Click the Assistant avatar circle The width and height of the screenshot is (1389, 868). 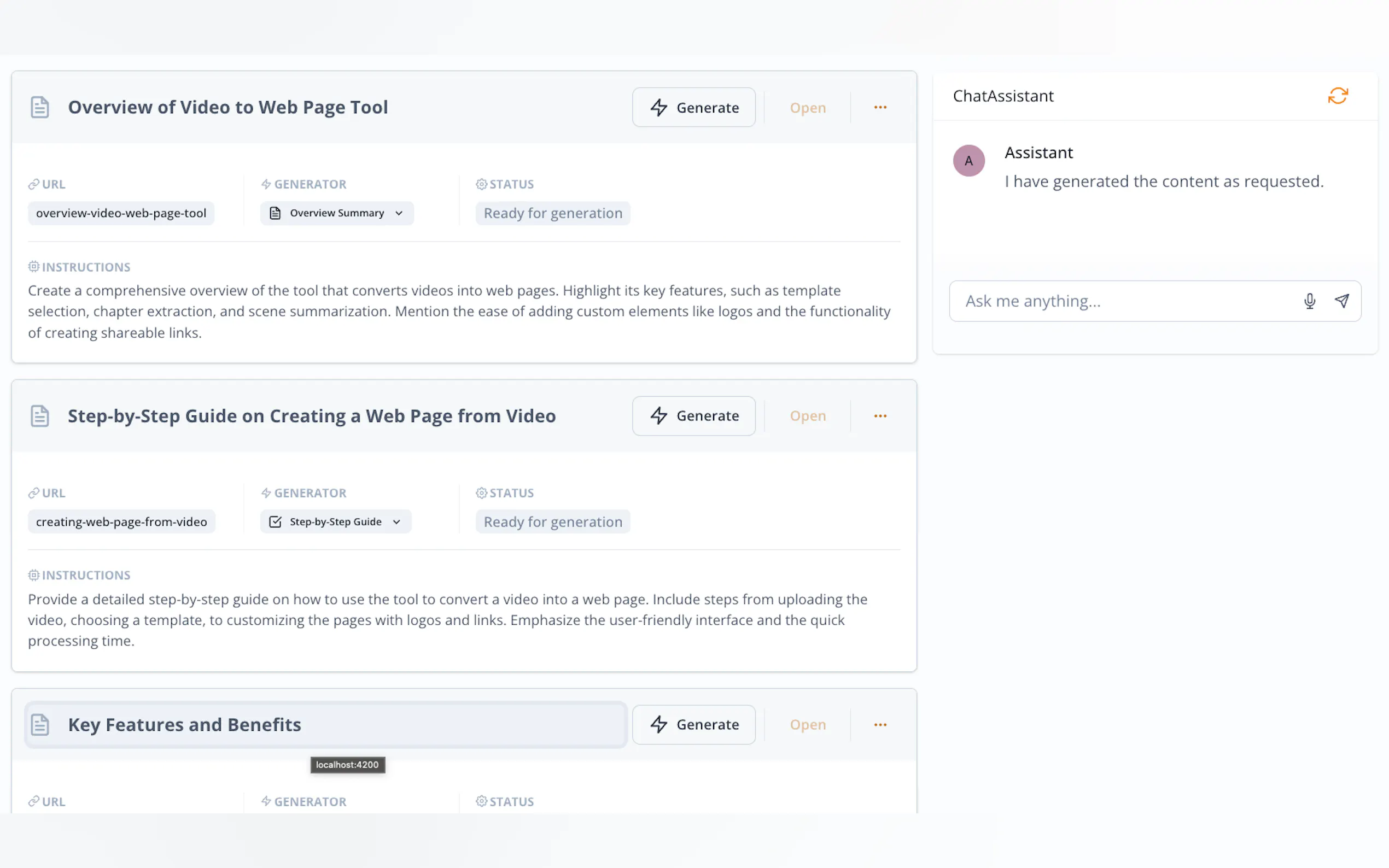pyautogui.click(x=968, y=161)
